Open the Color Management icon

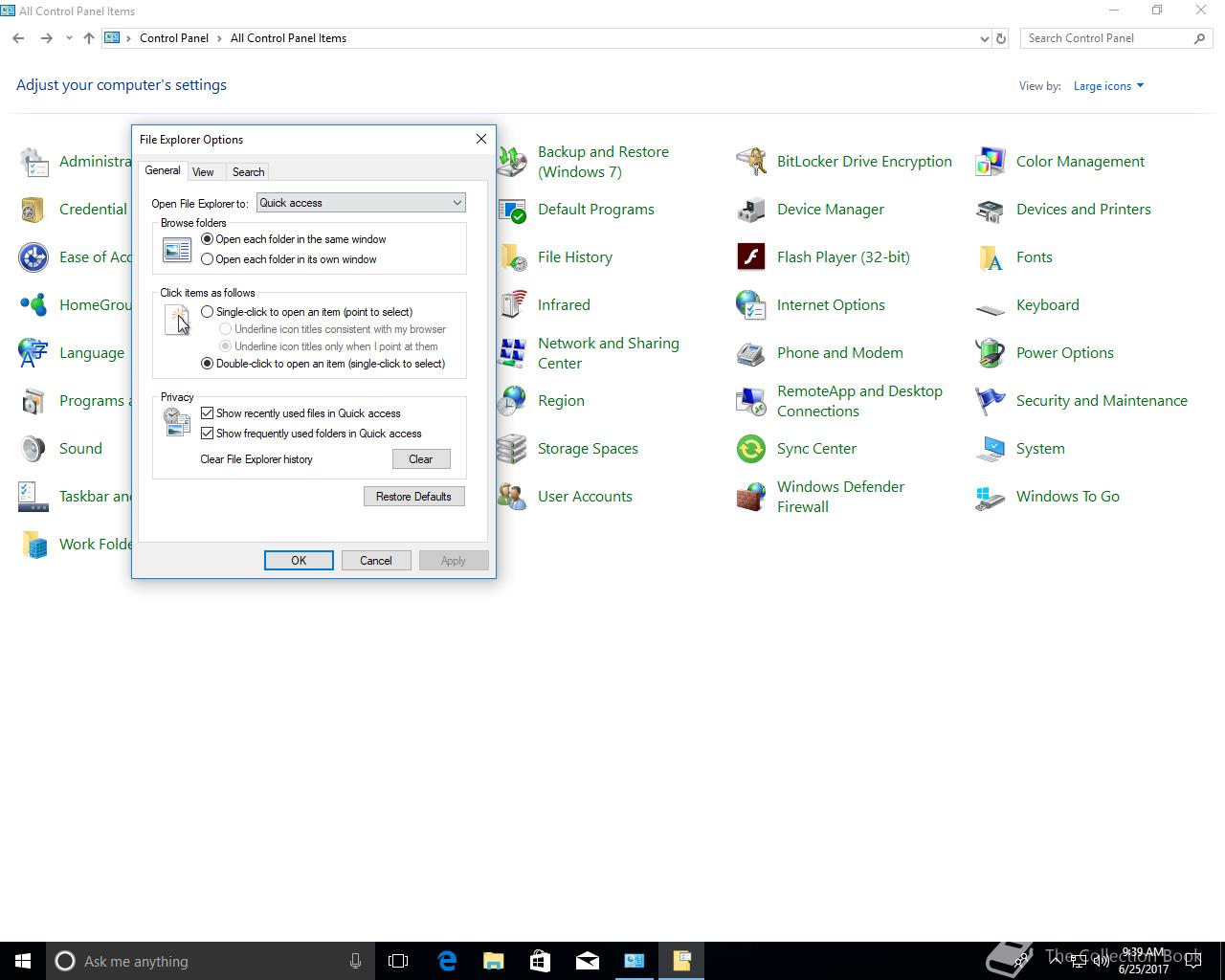[991, 162]
